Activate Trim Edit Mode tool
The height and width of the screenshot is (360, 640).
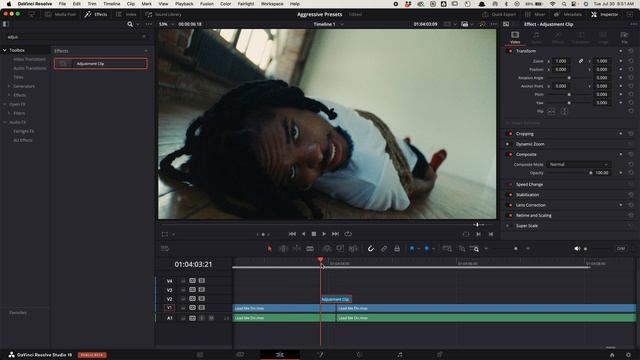coord(283,249)
